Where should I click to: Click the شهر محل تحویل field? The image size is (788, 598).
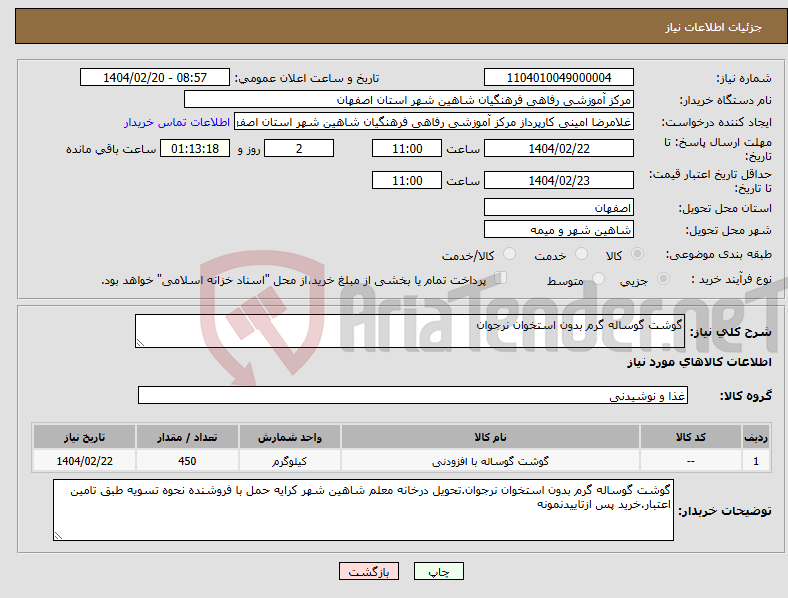558,230
